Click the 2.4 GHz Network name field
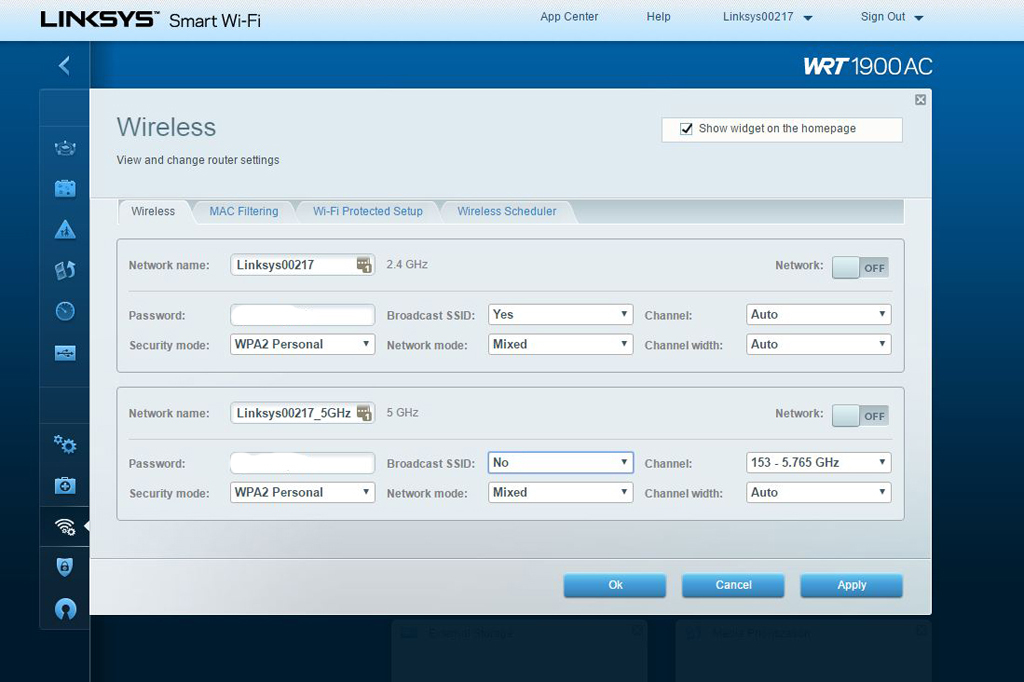 (x=302, y=265)
